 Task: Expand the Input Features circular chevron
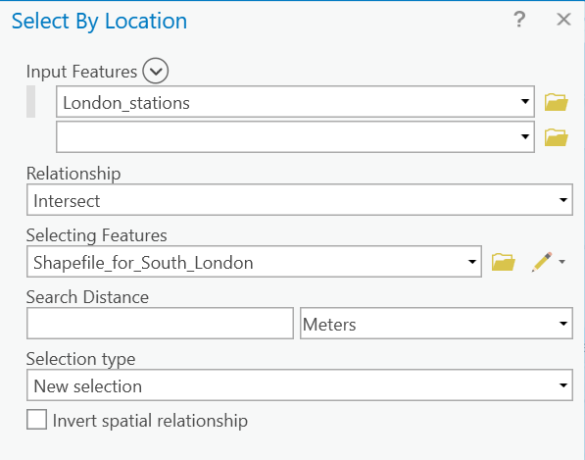156,71
